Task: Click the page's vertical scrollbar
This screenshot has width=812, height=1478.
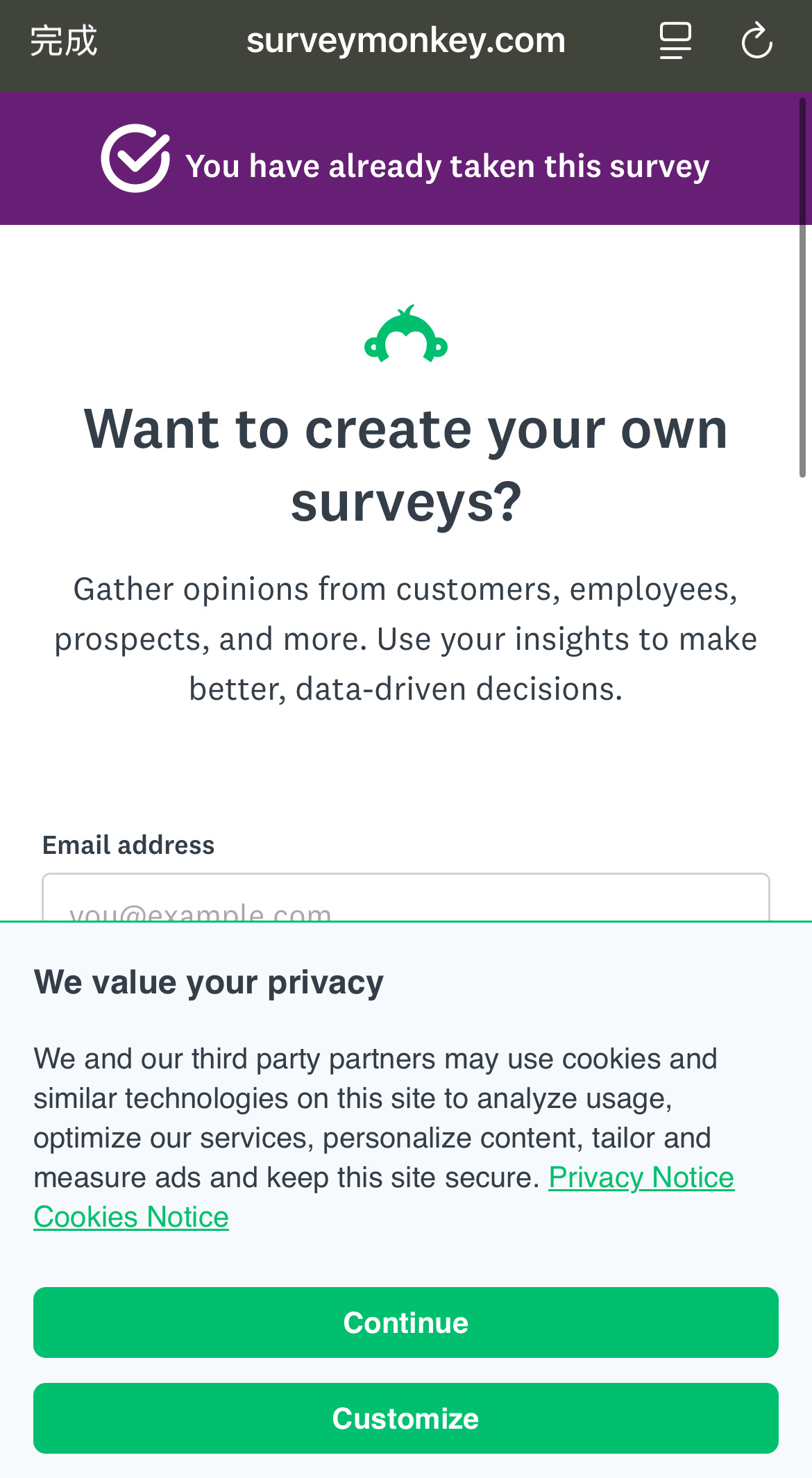Action: click(x=802, y=287)
